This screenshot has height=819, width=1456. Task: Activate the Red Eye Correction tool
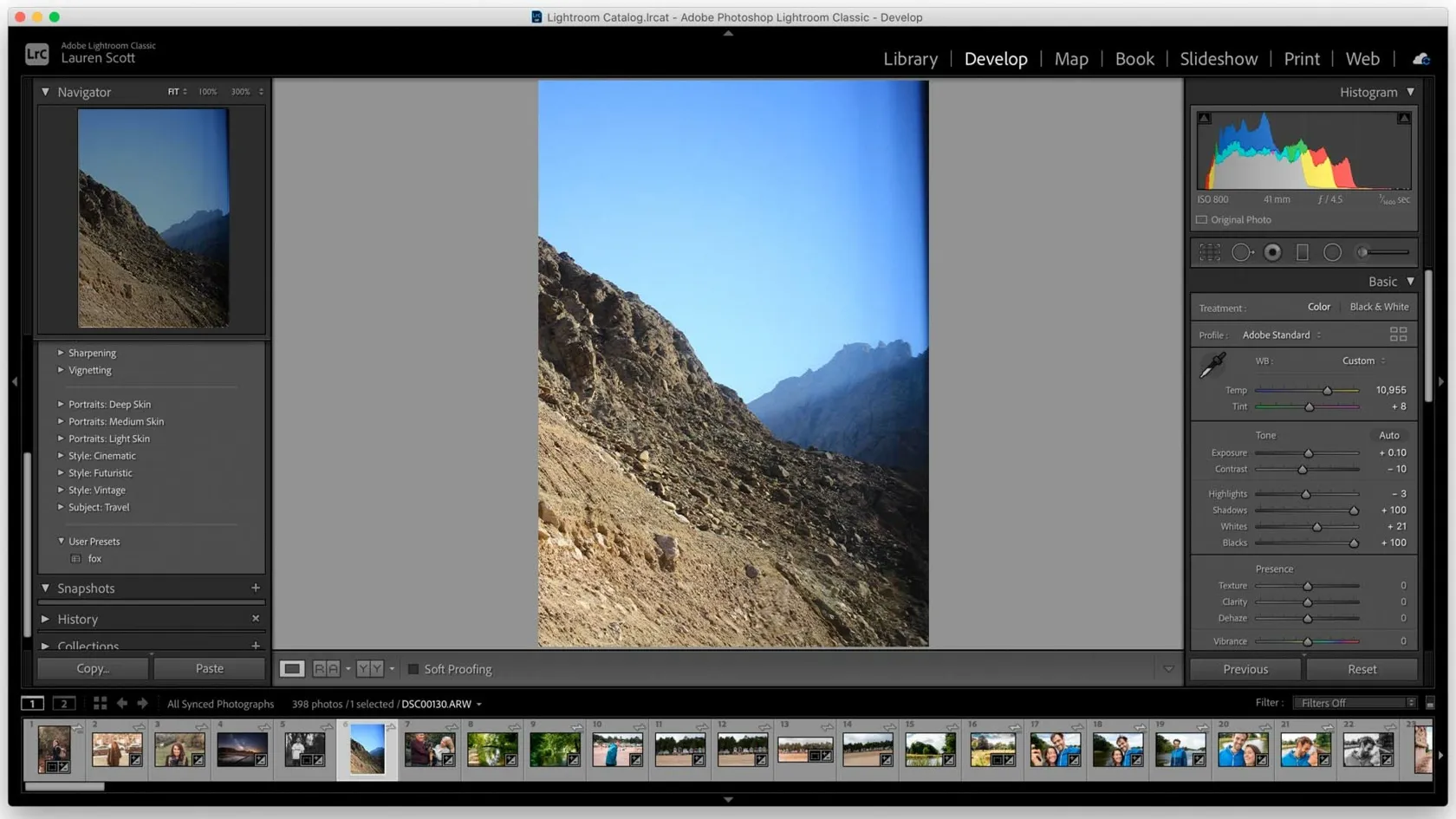pyautogui.click(x=1272, y=252)
